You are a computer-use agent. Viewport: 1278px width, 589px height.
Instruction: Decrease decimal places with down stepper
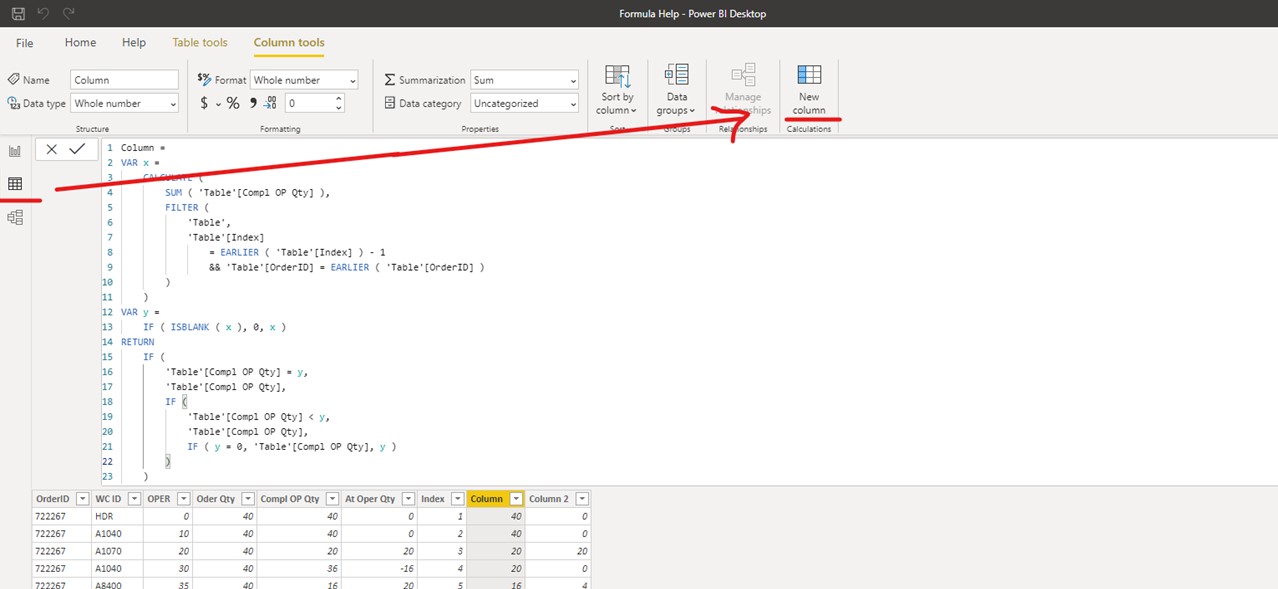click(x=339, y=108)
